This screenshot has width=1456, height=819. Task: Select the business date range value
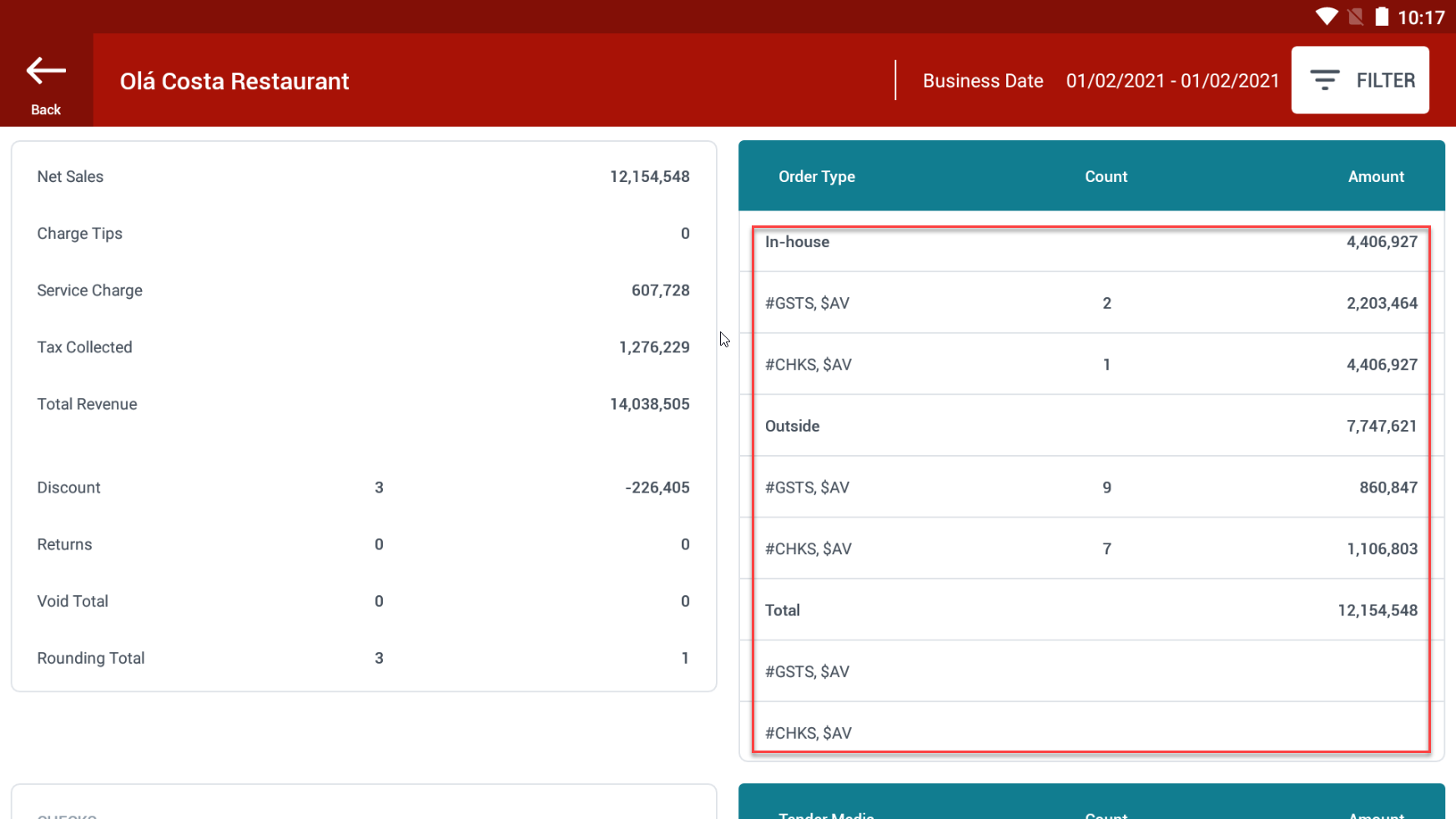(1171, 81)
